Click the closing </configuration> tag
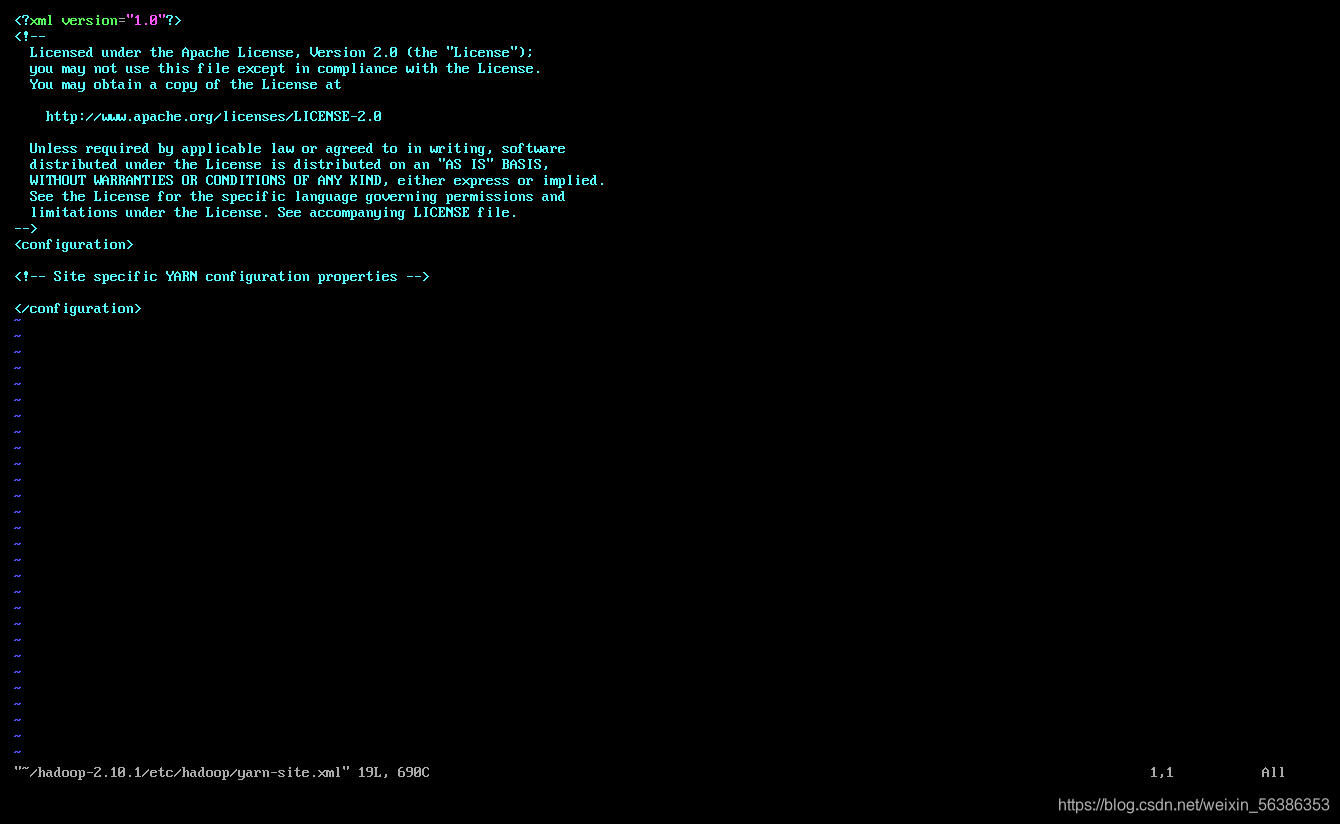The image size is (1340, 824). (x=78, y=308)
